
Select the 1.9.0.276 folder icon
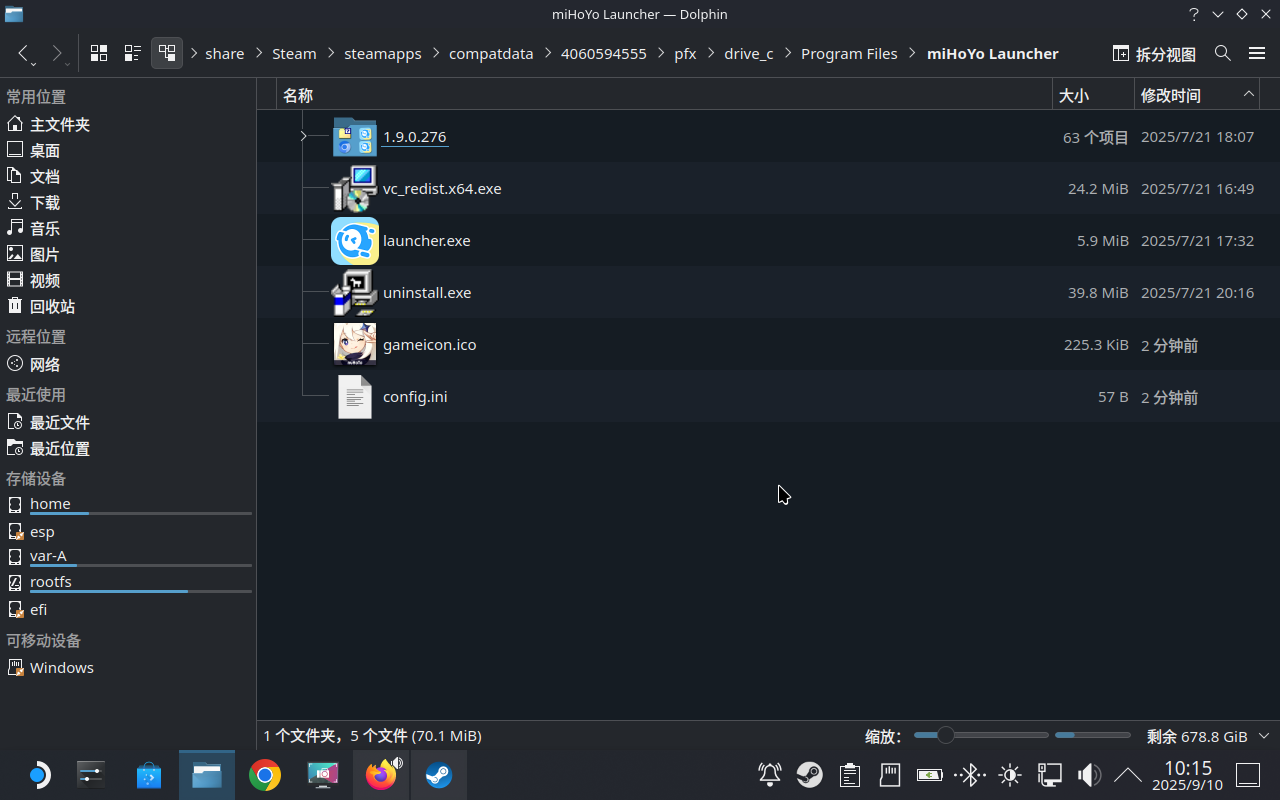click(x=355, y=137)
